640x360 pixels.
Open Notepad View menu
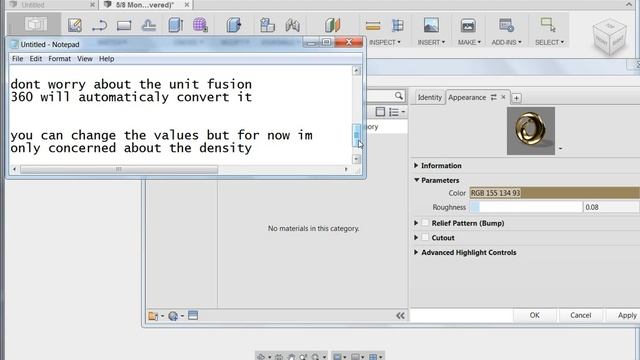pos(85,59)
